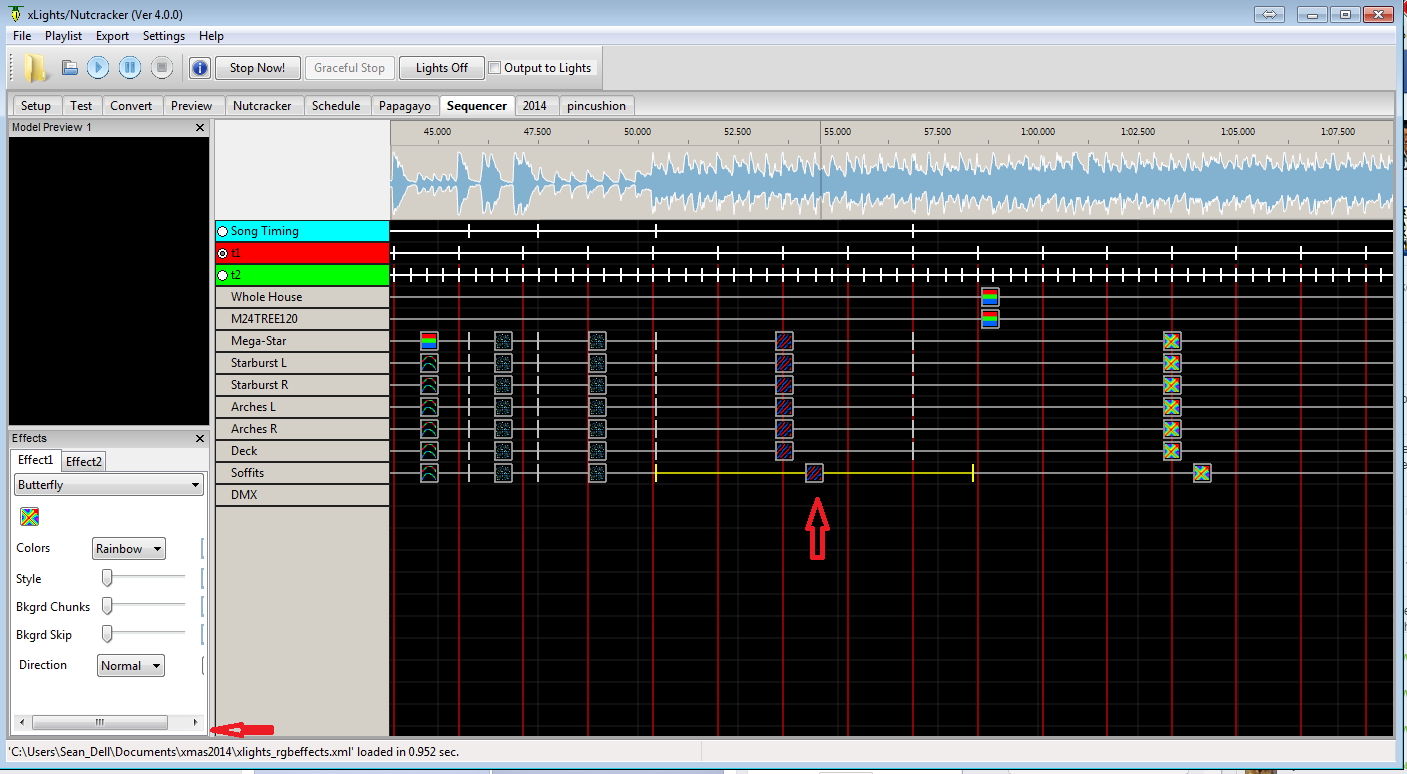Select the color wash effect on M24TREE120 row
The height and width of the screenshot is (774, 1407).
(x=990, y=319)
